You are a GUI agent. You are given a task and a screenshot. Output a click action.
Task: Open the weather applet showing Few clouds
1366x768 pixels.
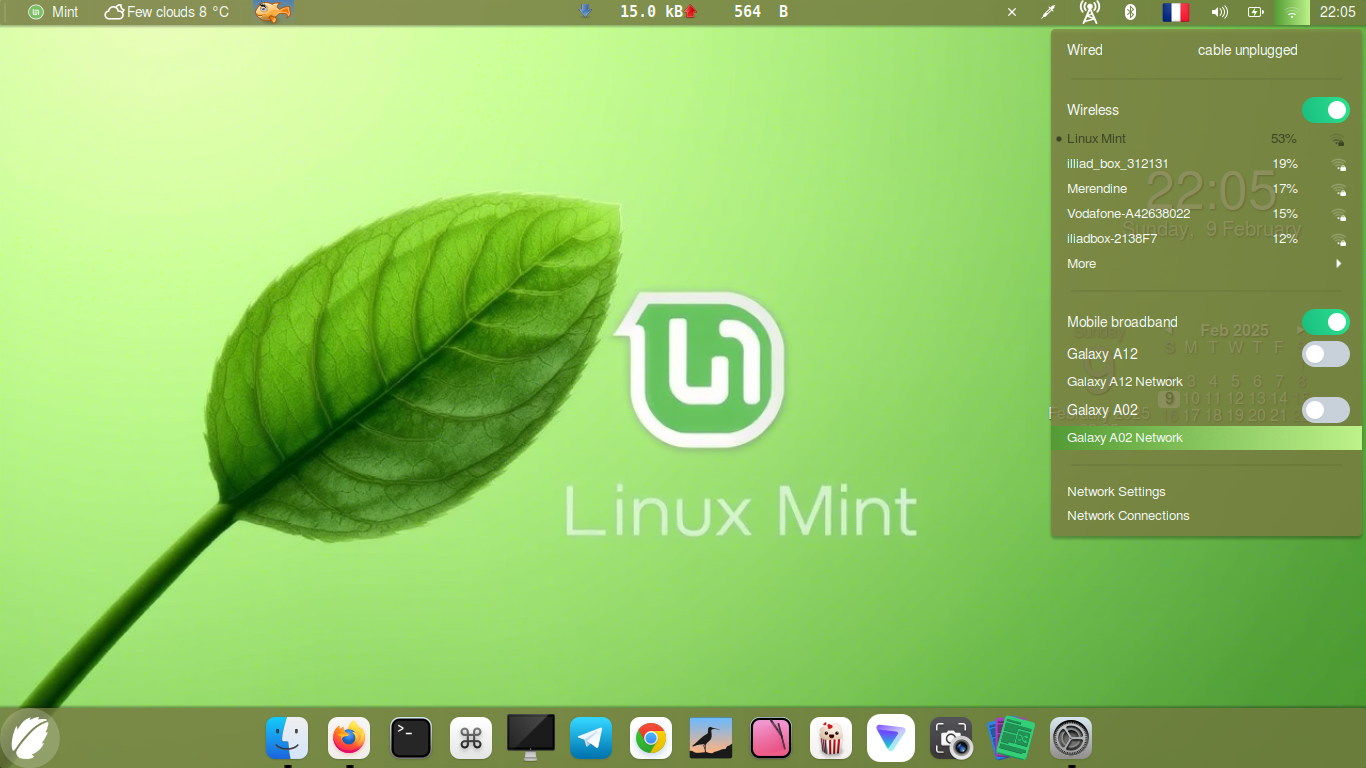(167, 12)
